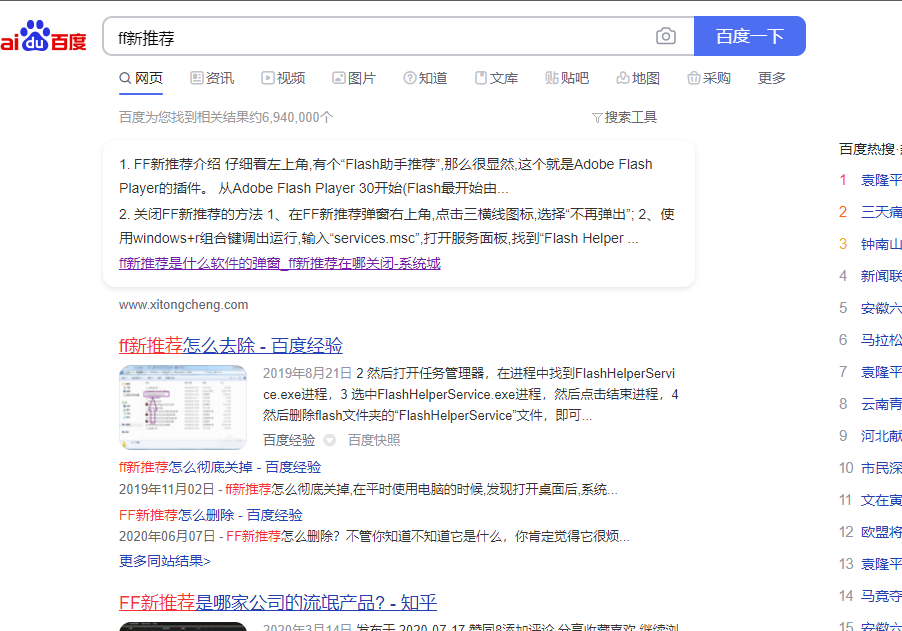Open ff新推荐怎么去除 百度经验 result
This screenshot has width=902, height=631.
[231, 346]
